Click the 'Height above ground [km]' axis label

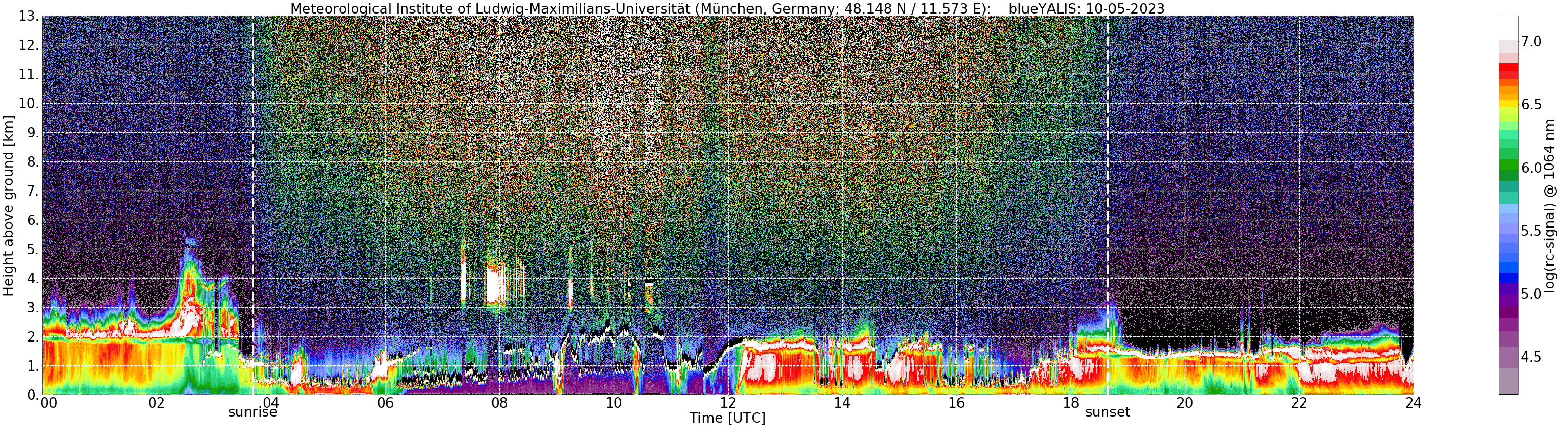pyautogui.click(x=8, y=205)
